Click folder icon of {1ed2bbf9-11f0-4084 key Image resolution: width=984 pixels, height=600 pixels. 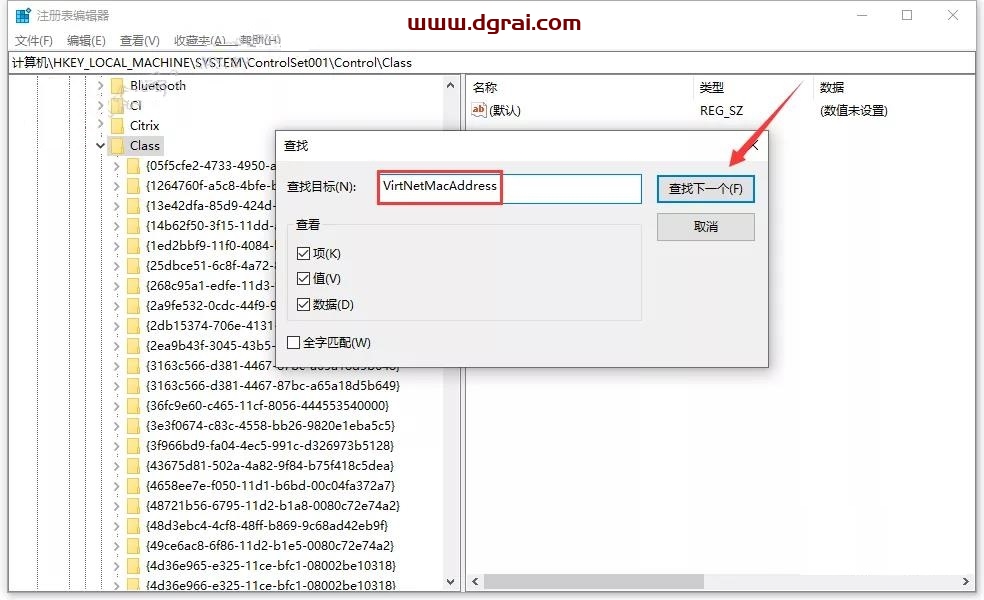[134, 246]
